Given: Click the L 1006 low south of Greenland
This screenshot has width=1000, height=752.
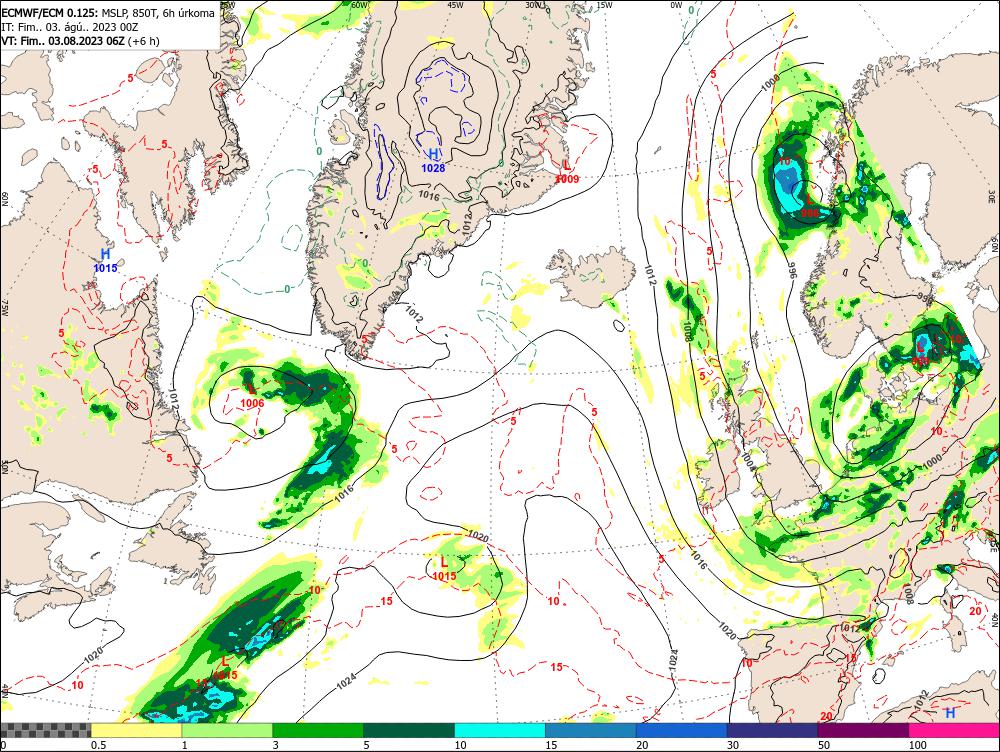Looking at the screenshot, I should coord(252,396).
